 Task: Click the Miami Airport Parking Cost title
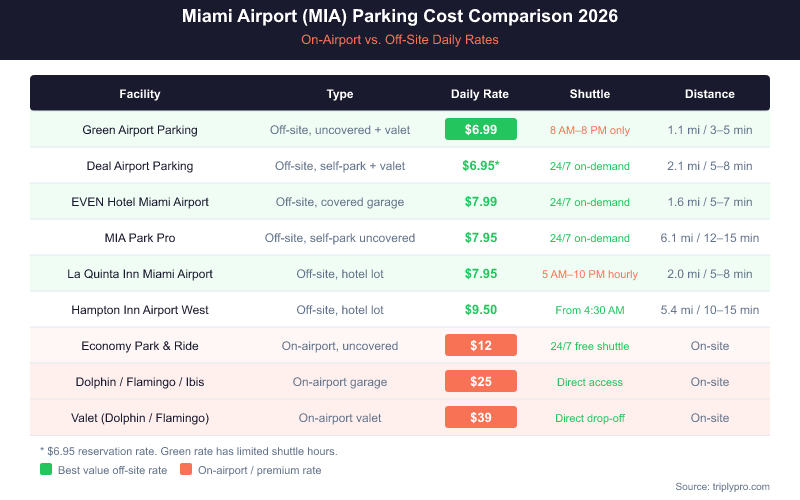point(400,17)
